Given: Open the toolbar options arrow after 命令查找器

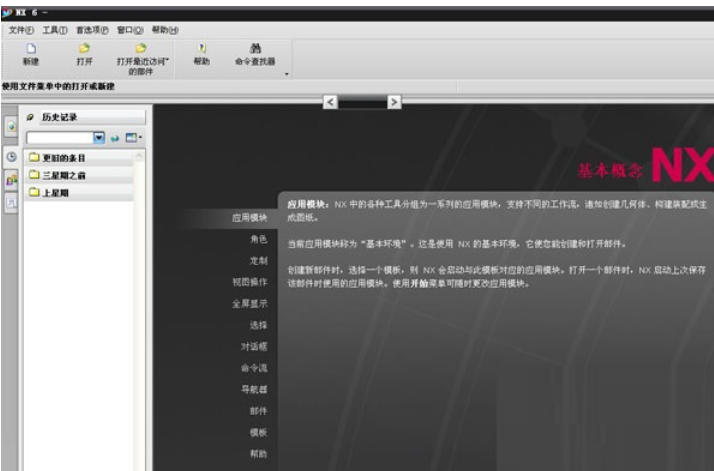Looking at the screenshot, I should (x=287, y=74).
